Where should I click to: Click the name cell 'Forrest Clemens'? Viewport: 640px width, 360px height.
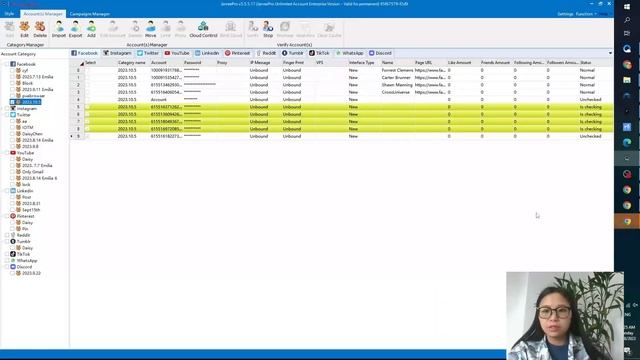(x=397, y=70)
